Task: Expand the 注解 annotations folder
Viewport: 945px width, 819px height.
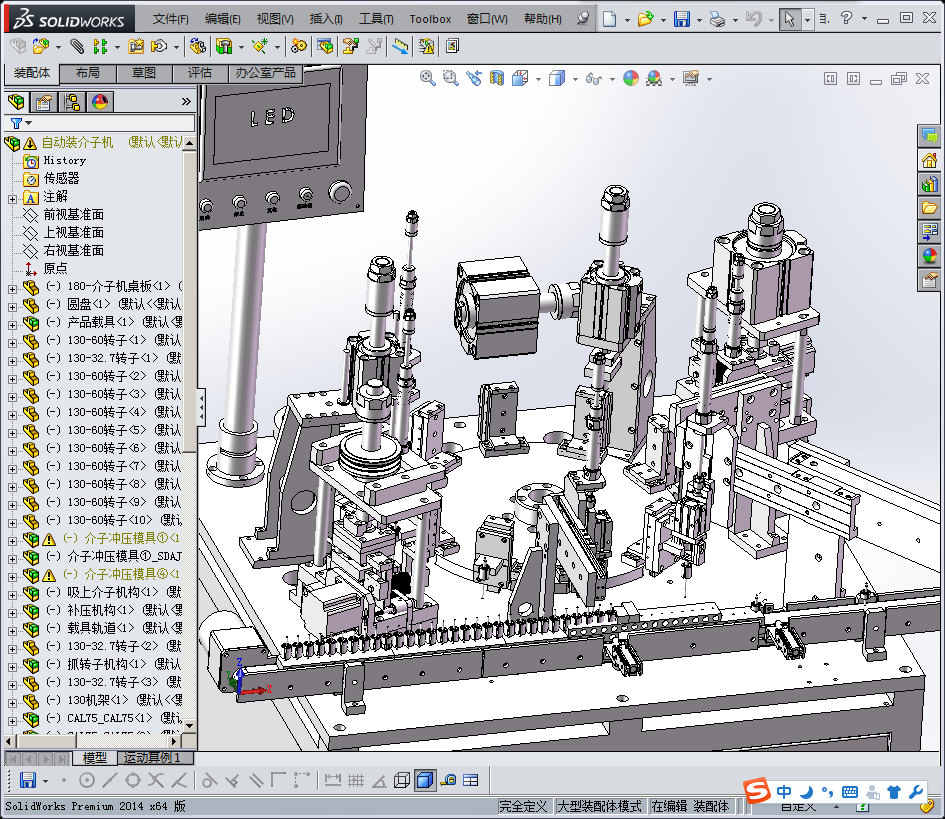Action: 12,197
